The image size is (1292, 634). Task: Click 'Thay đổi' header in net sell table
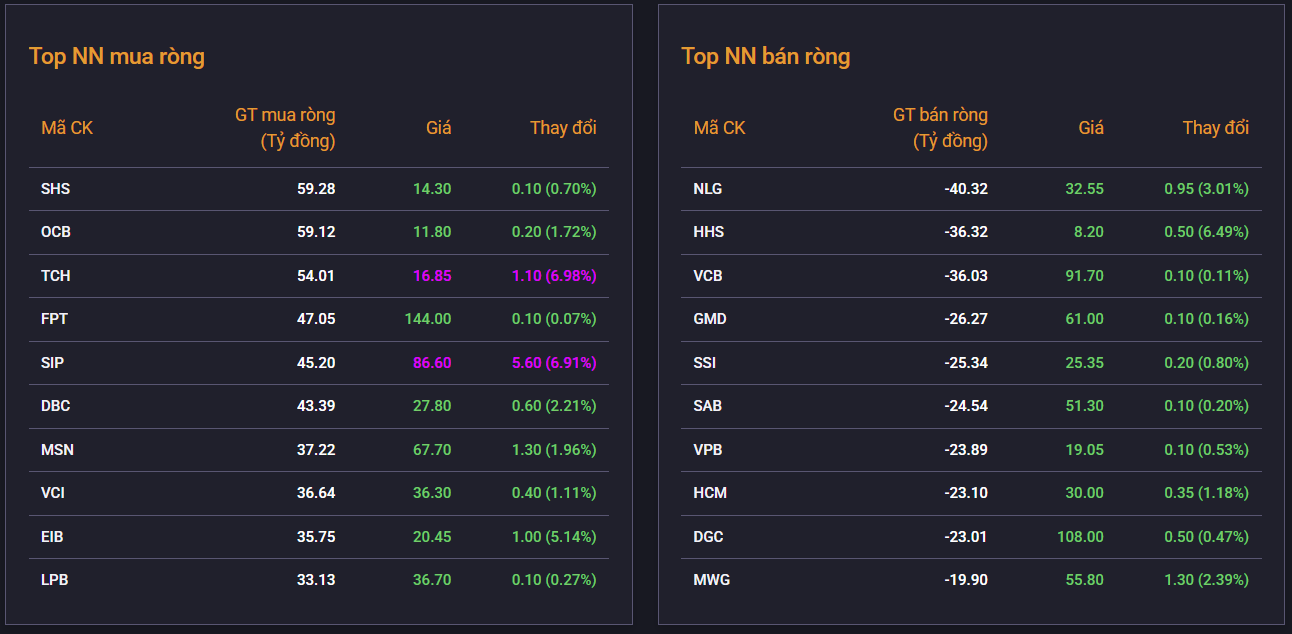[x=1216, y=128]
